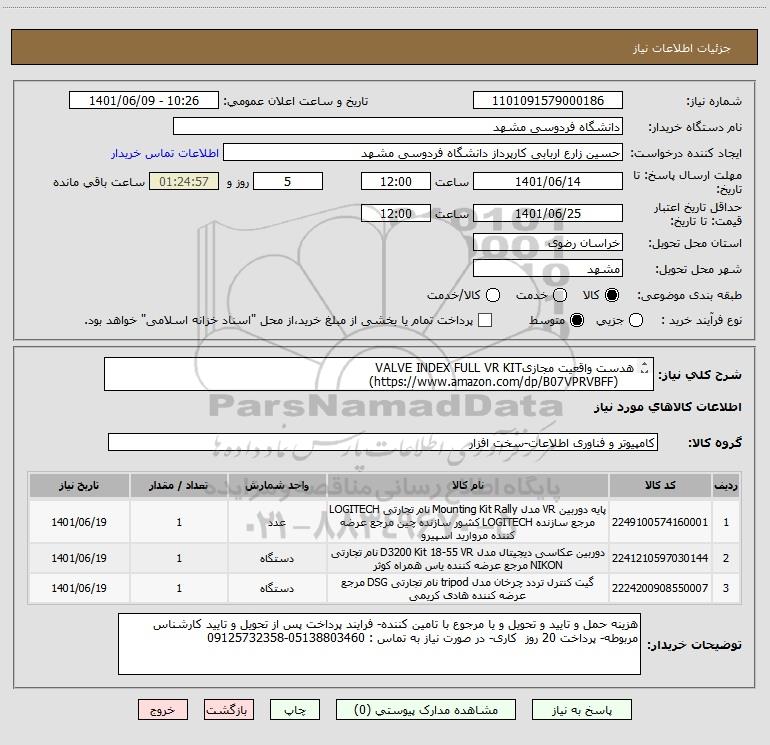
Task: Click unit عدد in row 1
Action: pyautogui.click(x=277, y=522)
